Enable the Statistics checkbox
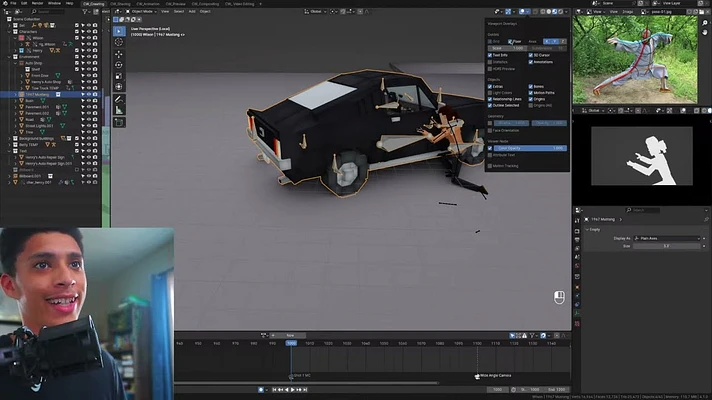712x400 pixels. tap(490, 62)
